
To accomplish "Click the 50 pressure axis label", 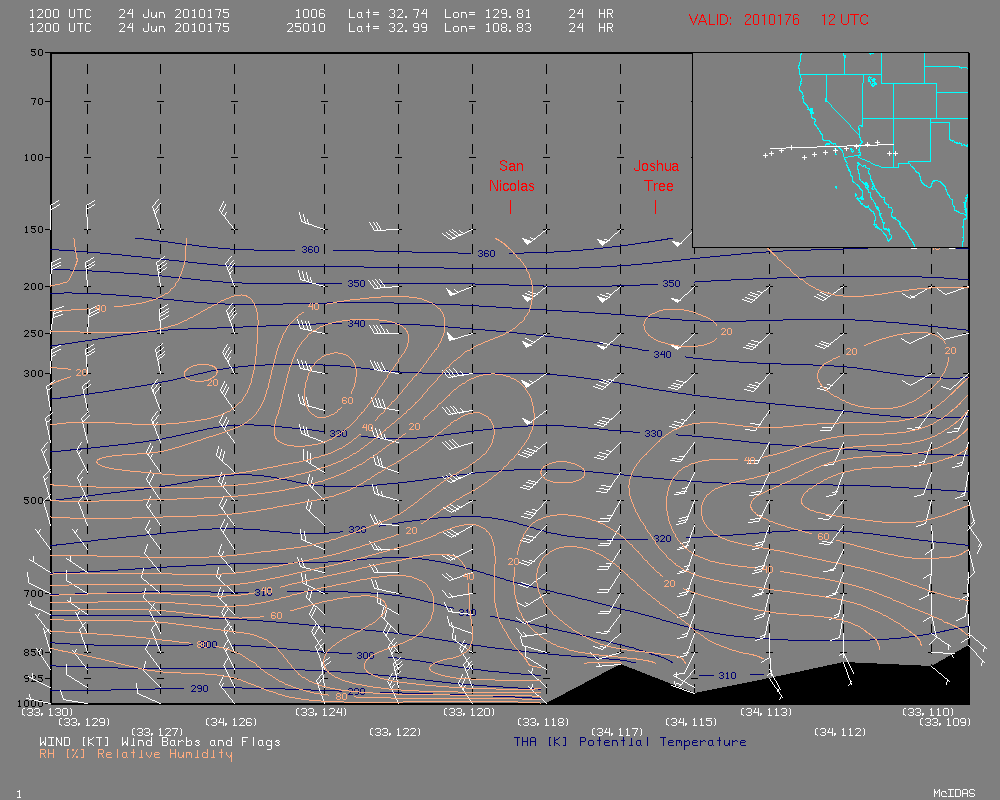I will [x=37, y=52].
